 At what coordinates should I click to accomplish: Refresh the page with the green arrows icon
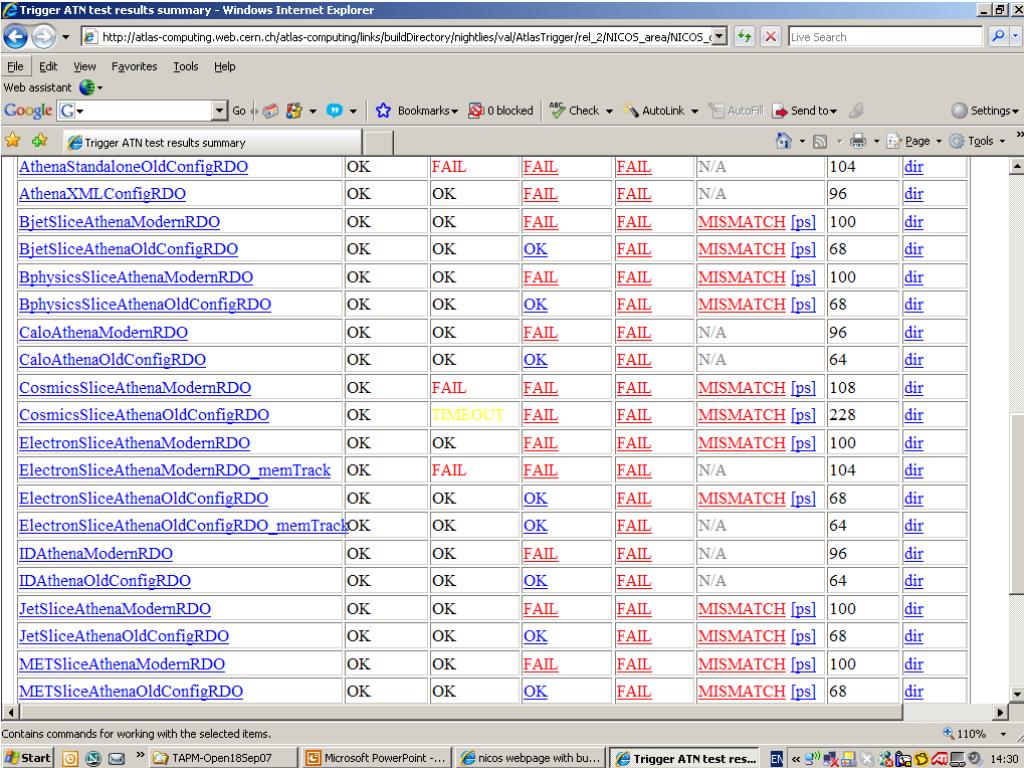coord(744,37)
